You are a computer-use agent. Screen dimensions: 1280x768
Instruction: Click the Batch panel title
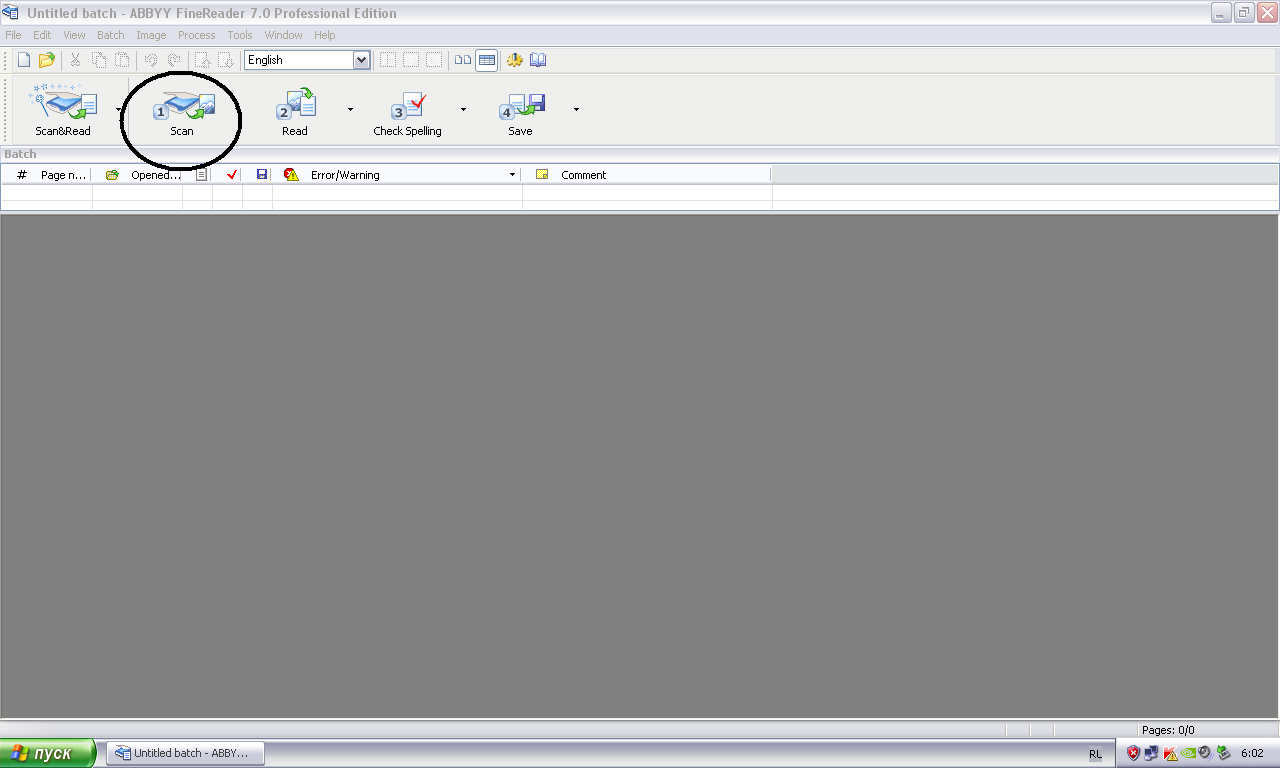[x=20, y=154]
